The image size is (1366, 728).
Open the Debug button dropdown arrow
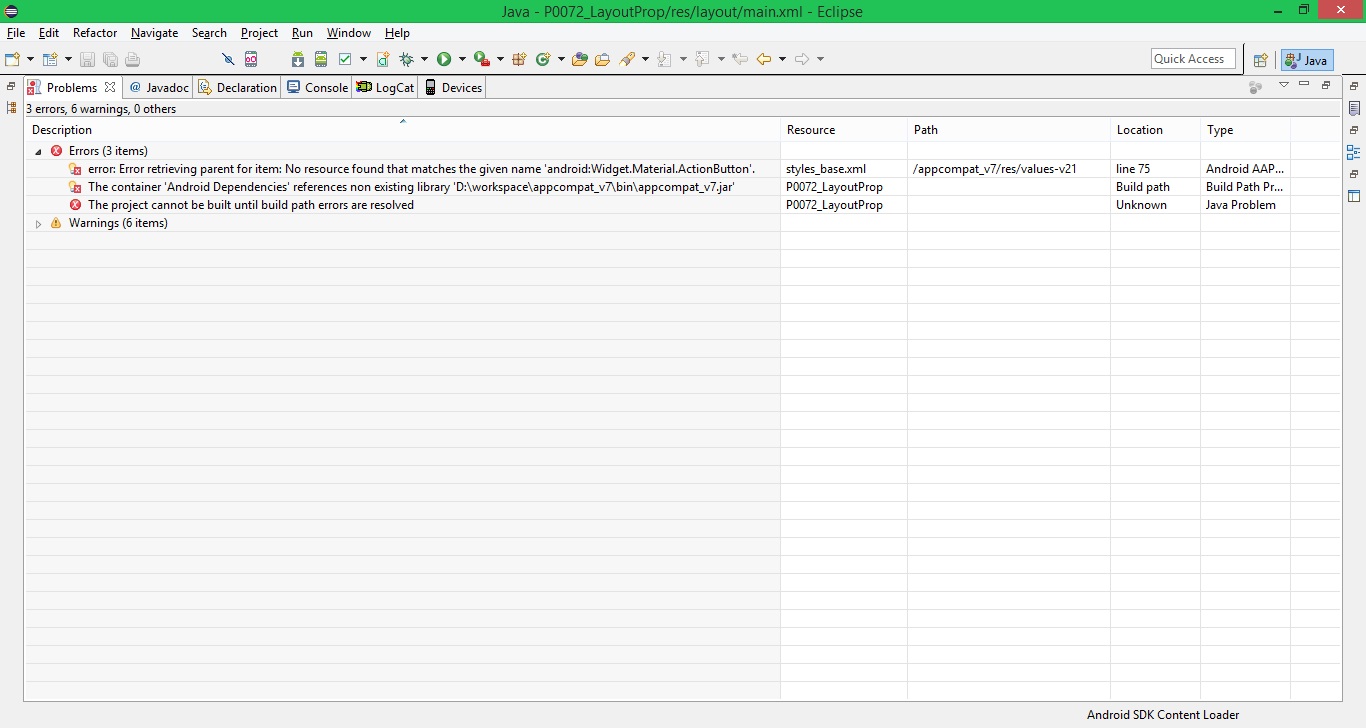424,59
